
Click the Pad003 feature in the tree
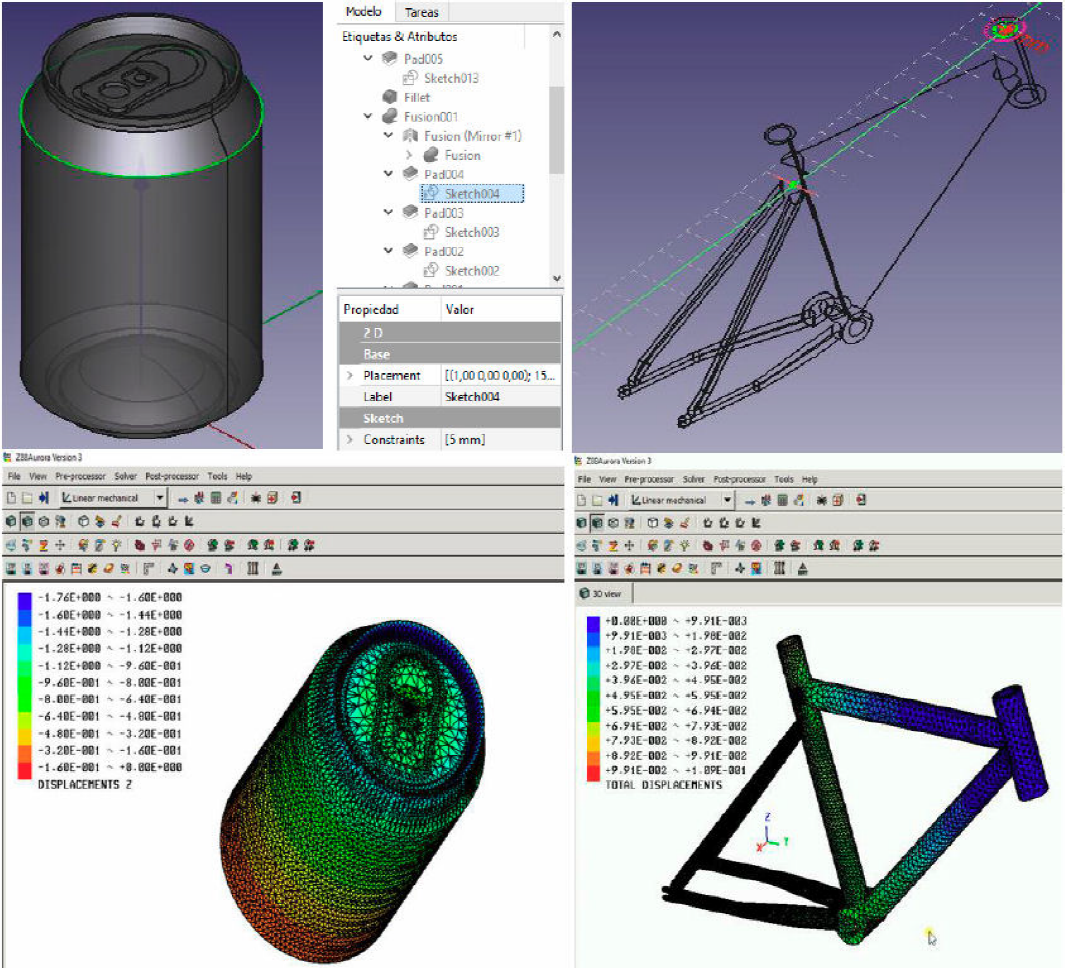[443, 213]
